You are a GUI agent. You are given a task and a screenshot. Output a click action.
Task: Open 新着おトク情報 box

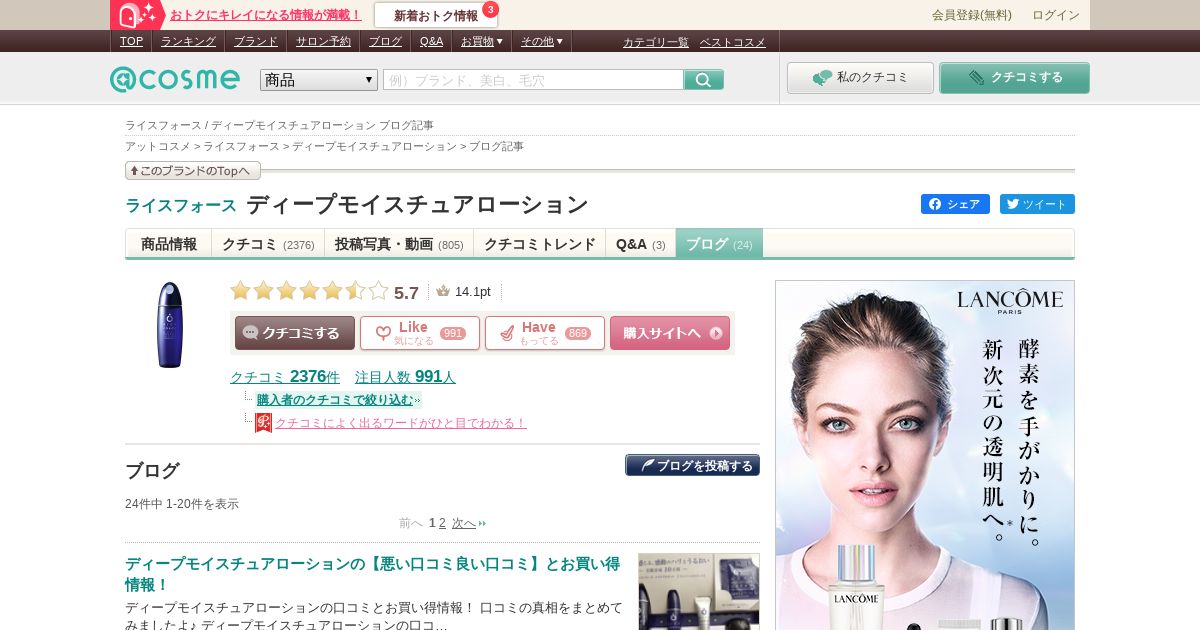coord(436,15)
